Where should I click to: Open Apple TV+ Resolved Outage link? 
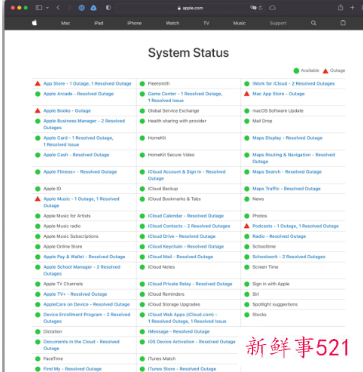point(75,294)
